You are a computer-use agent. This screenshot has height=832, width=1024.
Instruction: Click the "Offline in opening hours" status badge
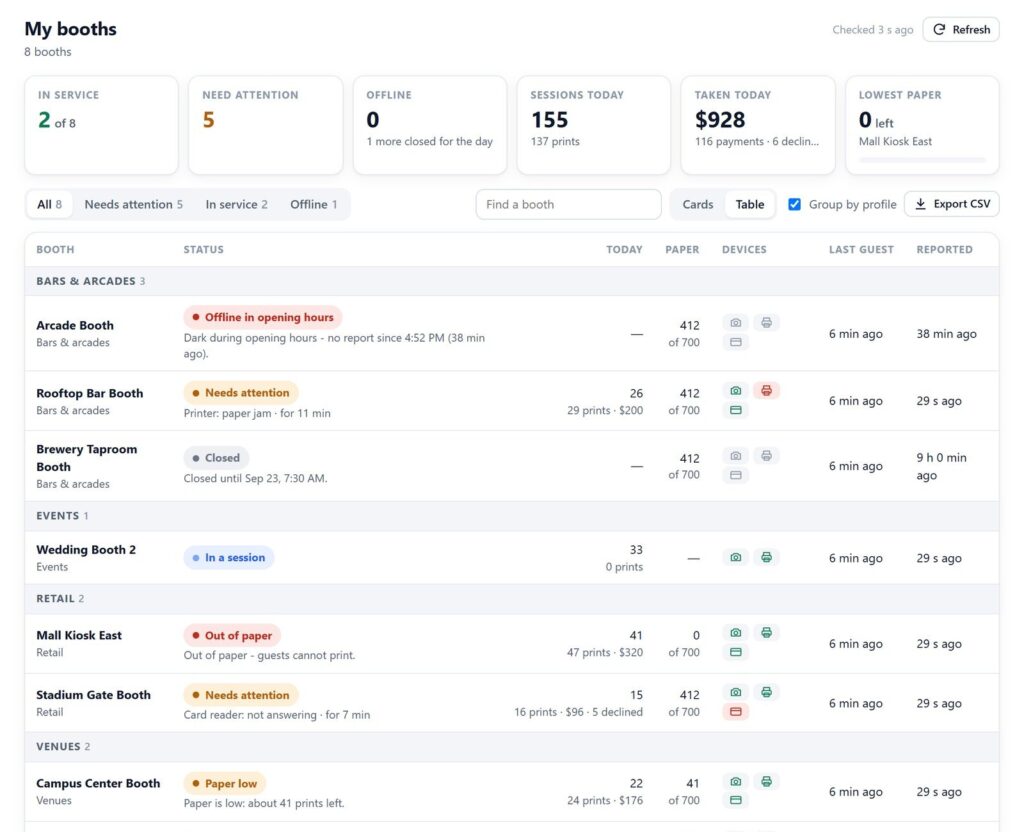(263, 317)
